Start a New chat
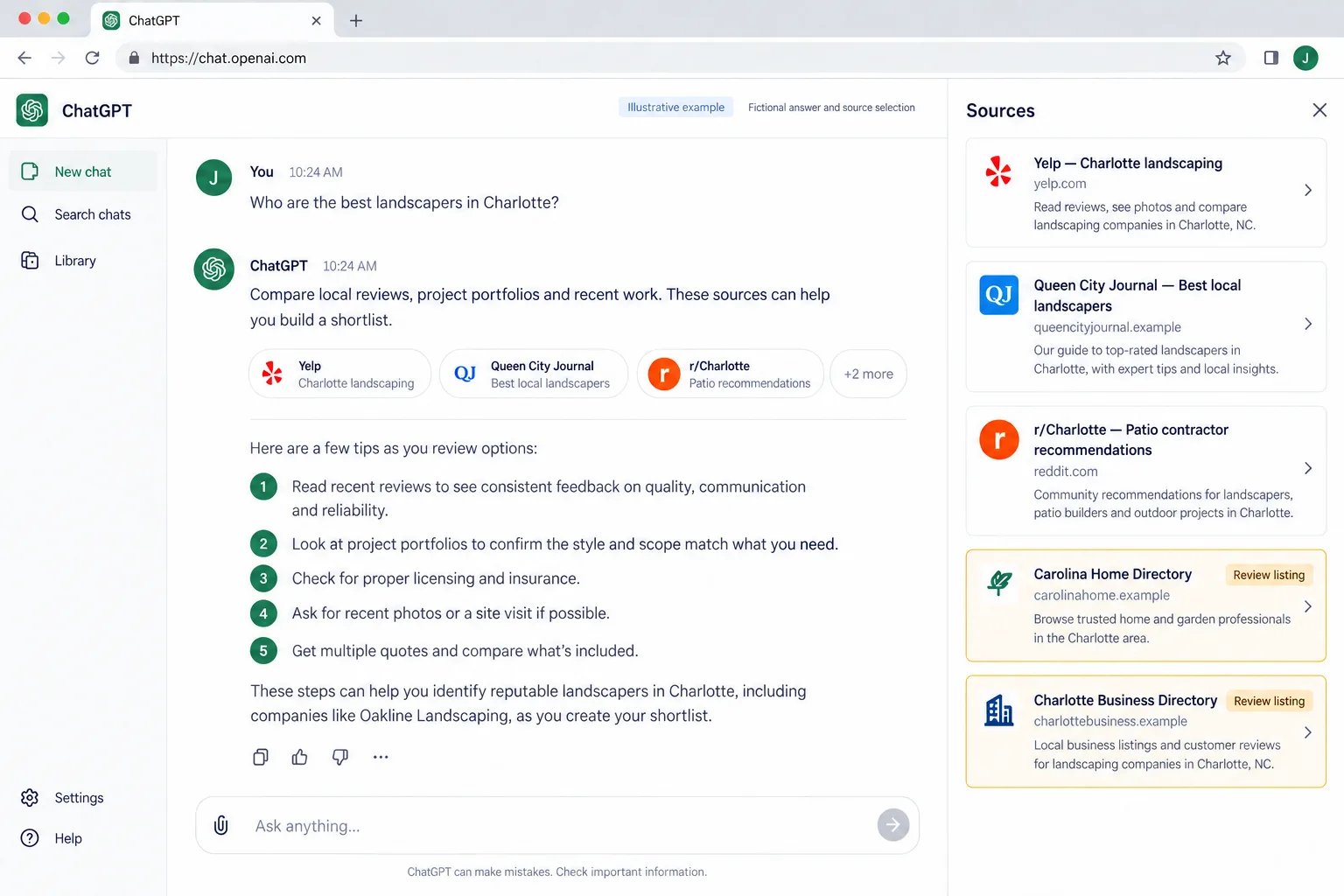This screenshot has height=896, width=1344. click(83, 171)
